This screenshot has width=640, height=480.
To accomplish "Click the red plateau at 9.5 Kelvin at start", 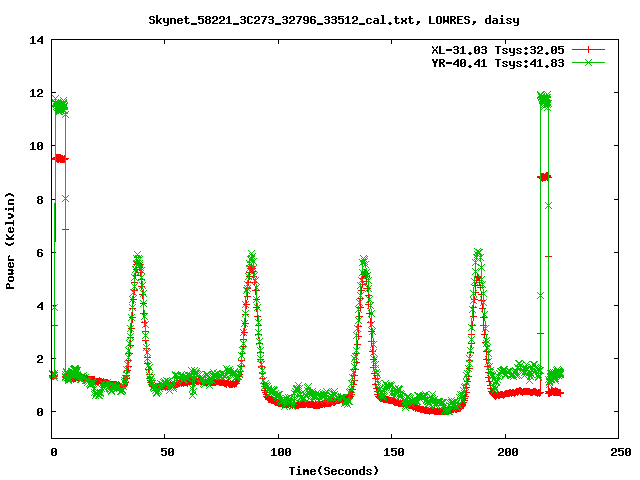I will point(60,159).
